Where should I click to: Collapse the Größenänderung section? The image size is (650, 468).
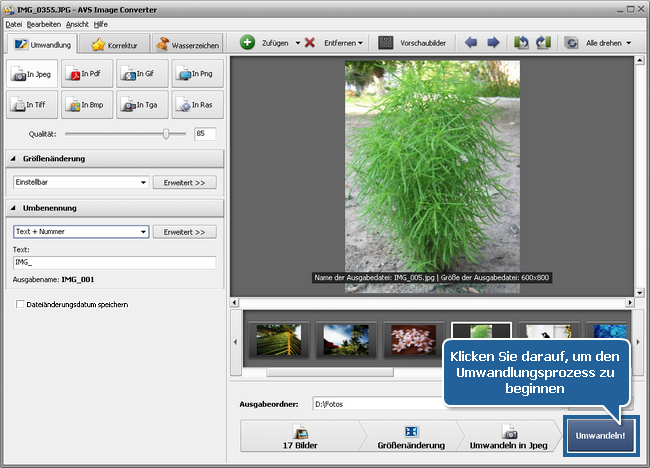(x=13, y=158)
